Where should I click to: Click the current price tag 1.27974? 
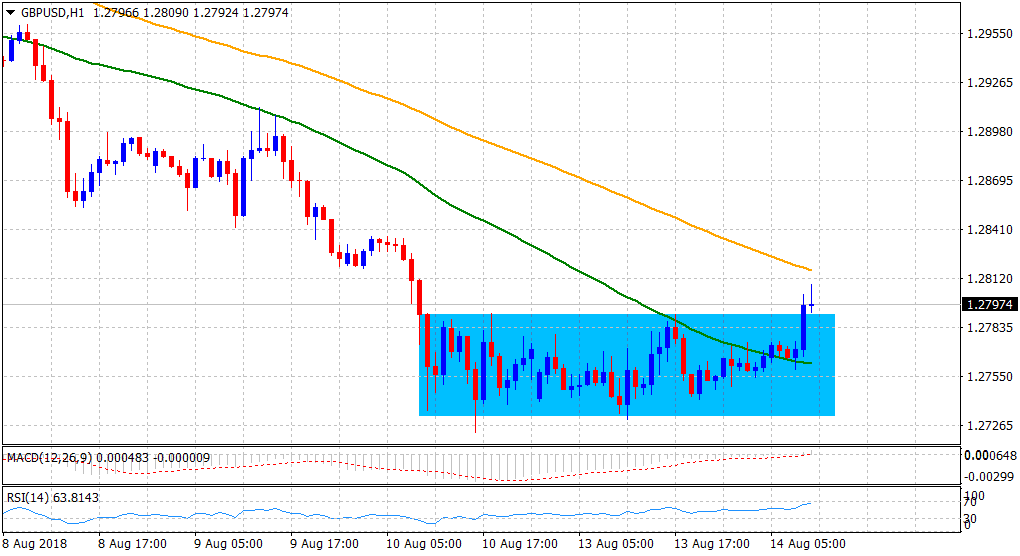pos(988,305)
